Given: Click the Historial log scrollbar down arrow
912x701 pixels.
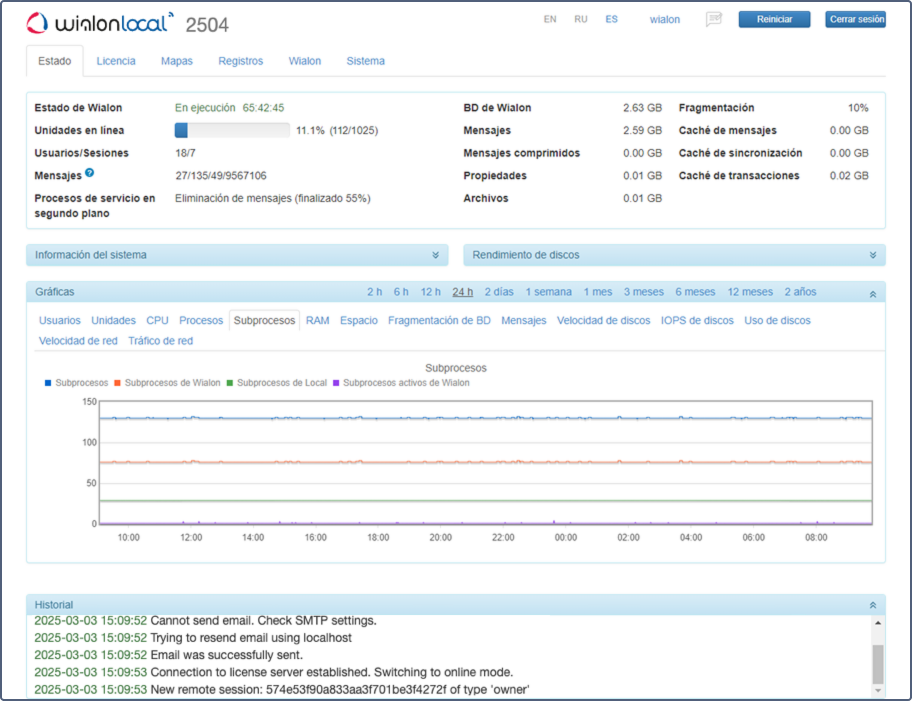Looking at the screenshot, I should [x=878, y=691].
